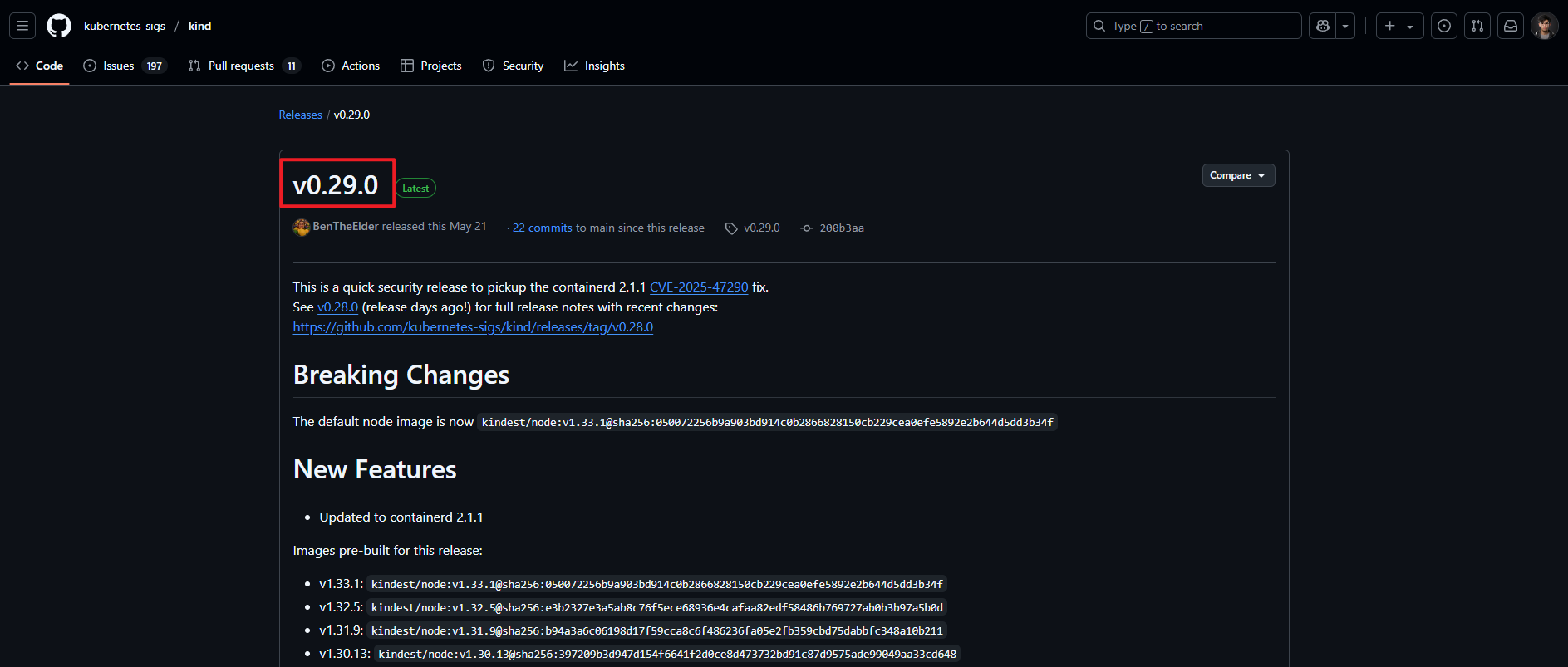
Task: Open the notifications inbox icon
Action: tap(1511, 26)
